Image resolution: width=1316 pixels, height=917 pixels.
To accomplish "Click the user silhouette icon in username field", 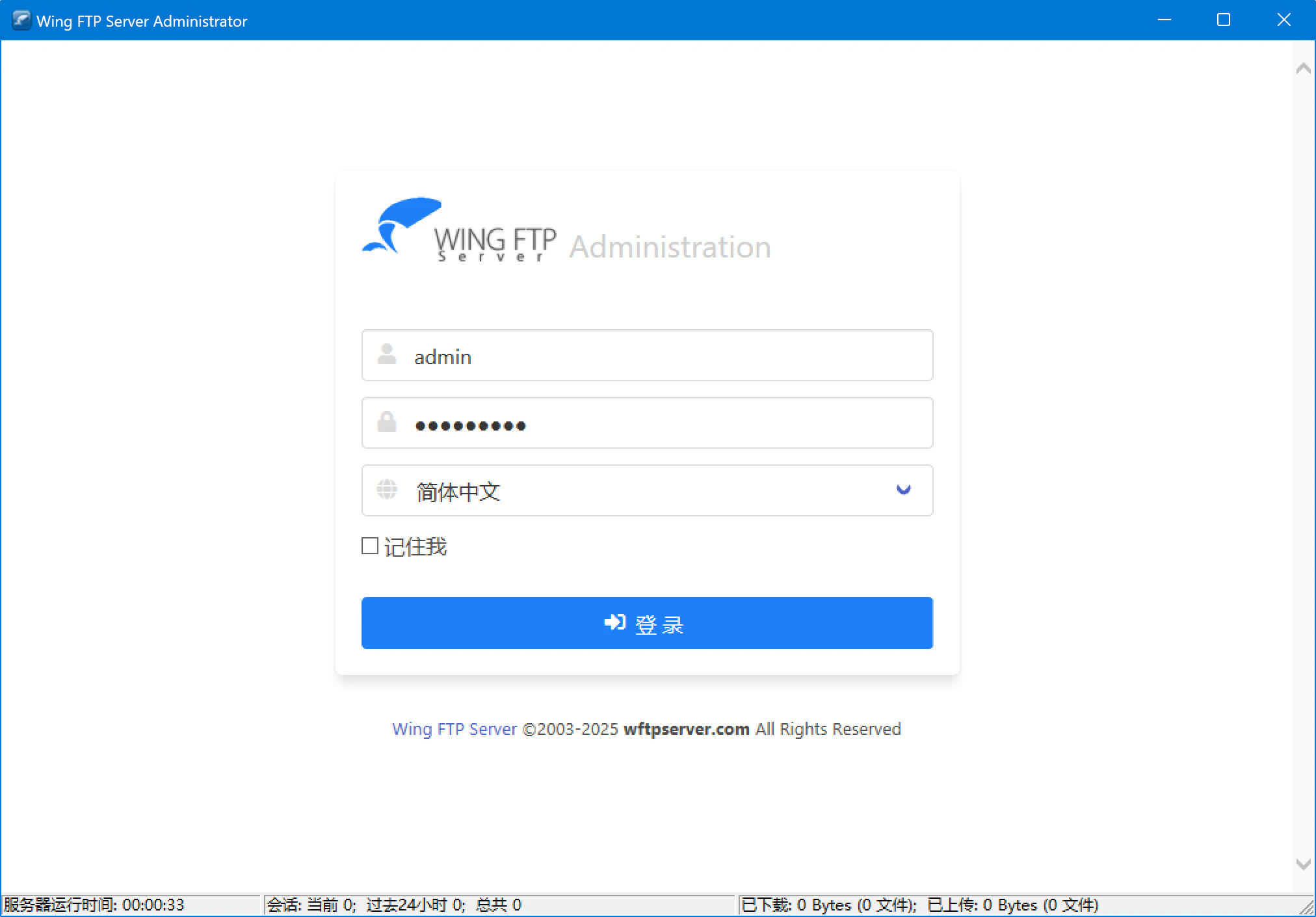I will [x=387, y=354].
